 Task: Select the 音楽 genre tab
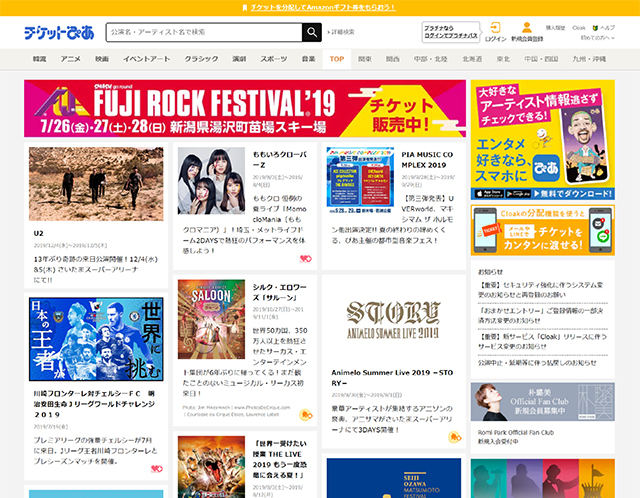[309, 59]
